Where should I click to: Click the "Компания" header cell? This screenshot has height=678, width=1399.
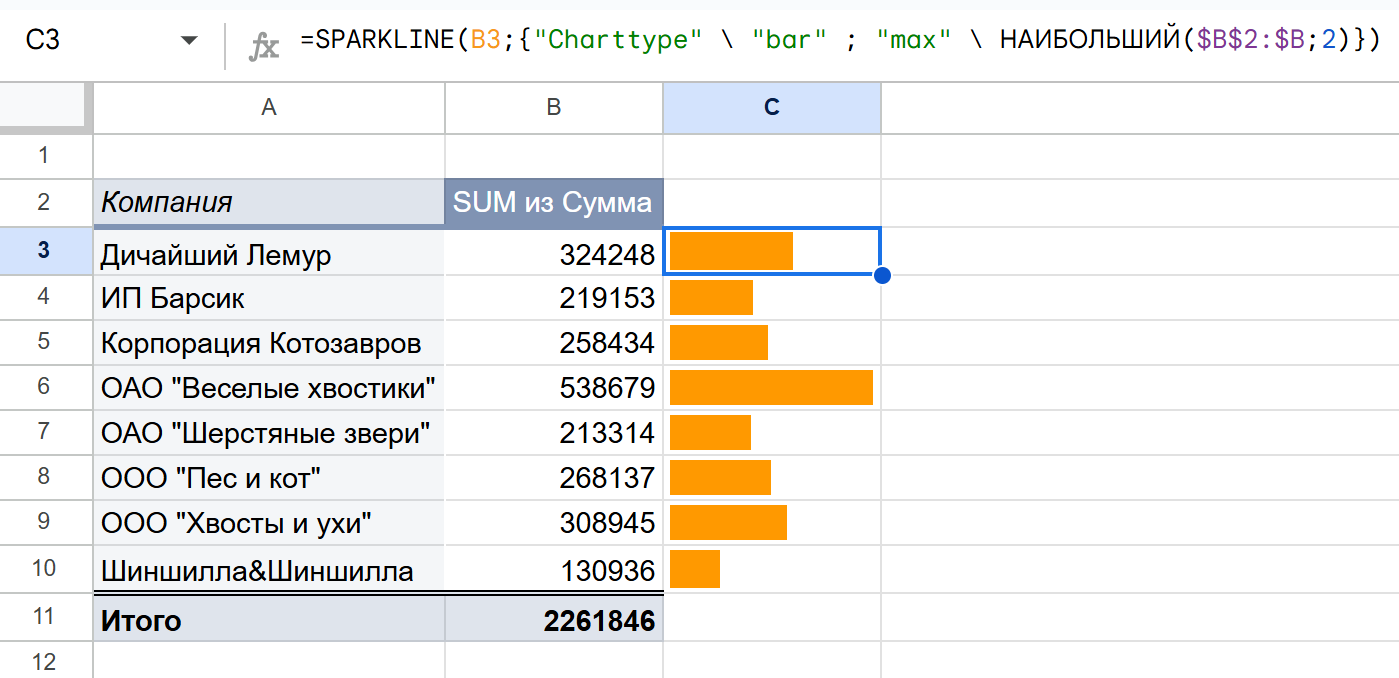coord(268,203)
